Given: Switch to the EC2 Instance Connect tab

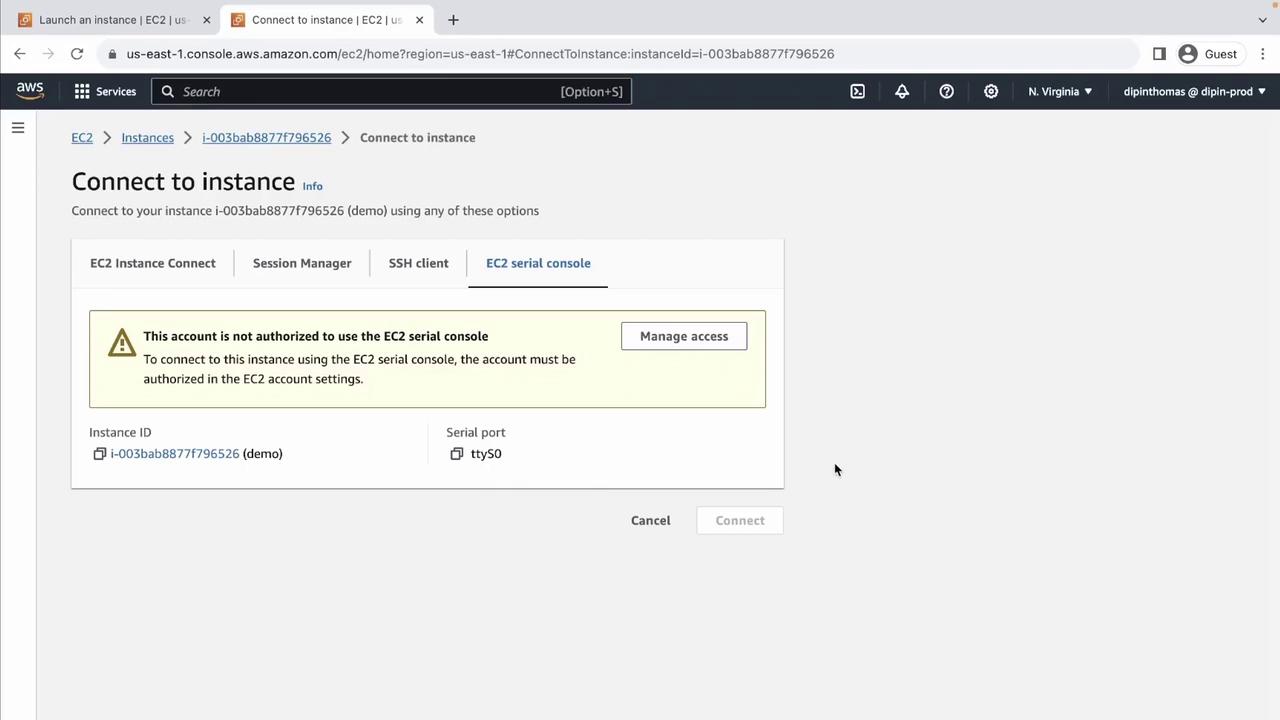Looking at the screenshot, I should point(153,263).
